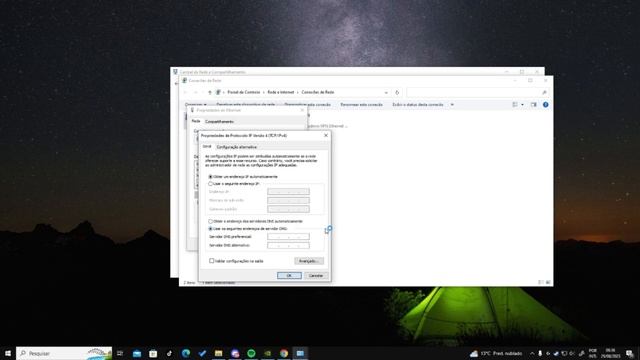Click the search magnifier icon
Viewport: 640px width, 360px height.
pos(544,93)
